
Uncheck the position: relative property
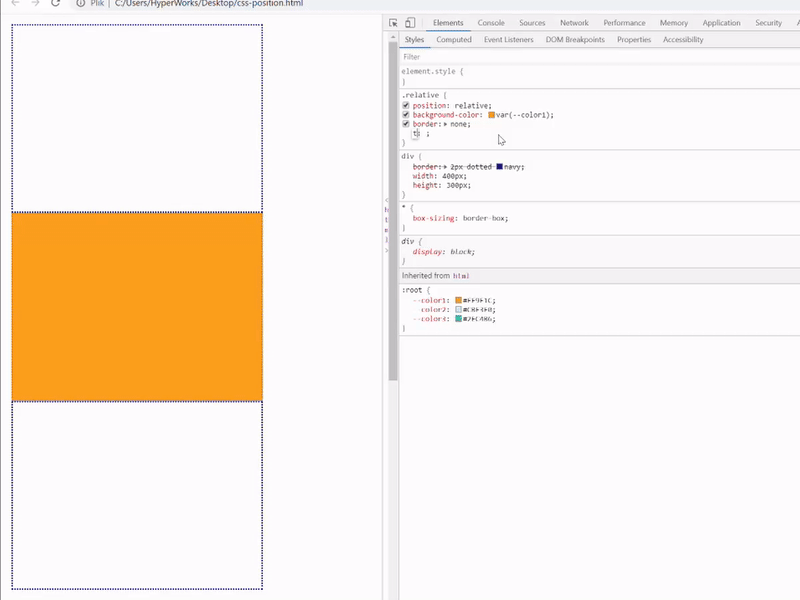click(406, 105)
